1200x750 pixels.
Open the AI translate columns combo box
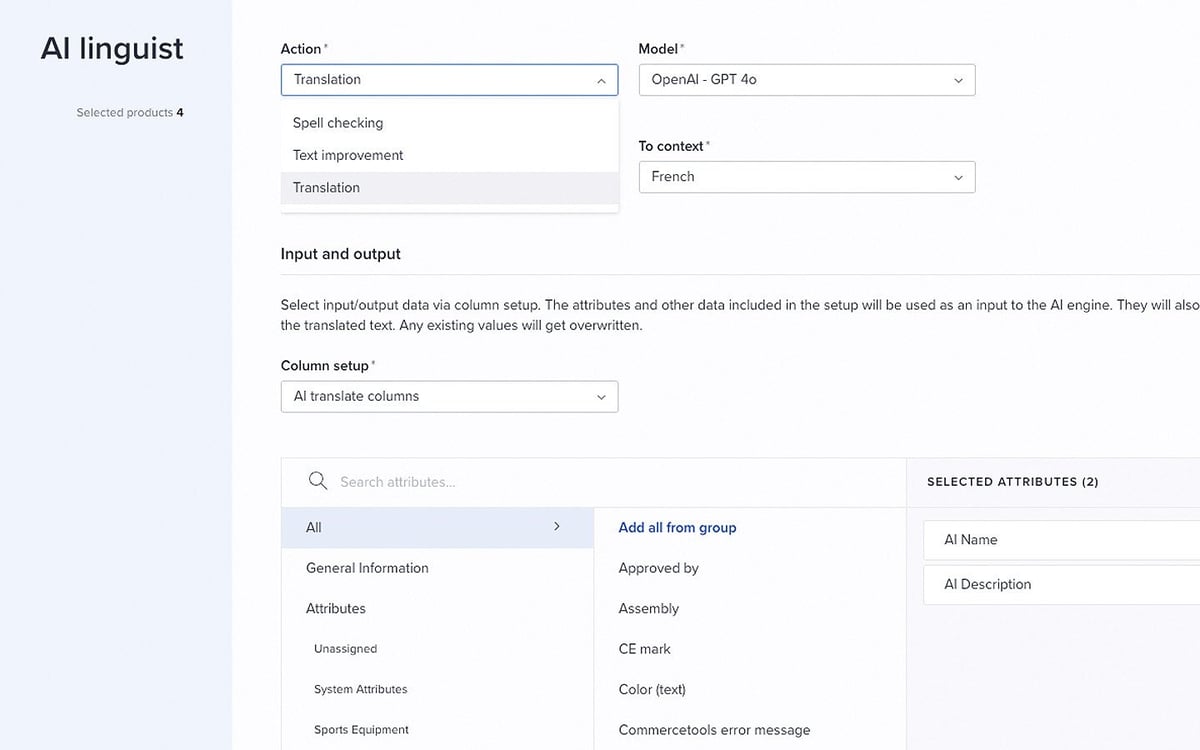click(x=449, y=396)
